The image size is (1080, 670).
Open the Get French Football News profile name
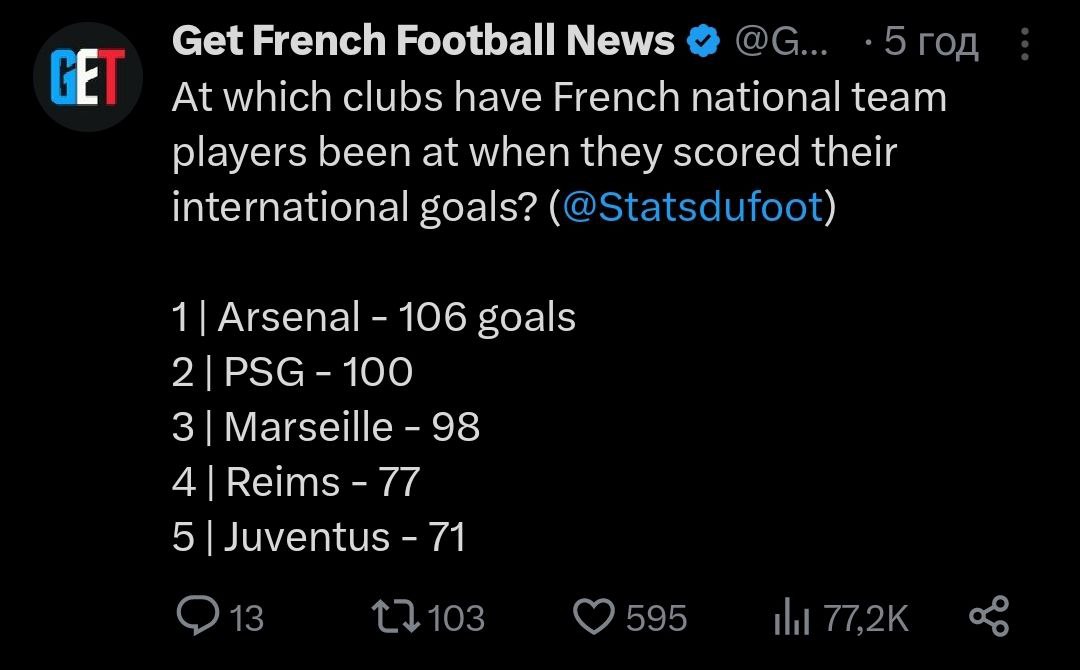[x=423, y=41]
